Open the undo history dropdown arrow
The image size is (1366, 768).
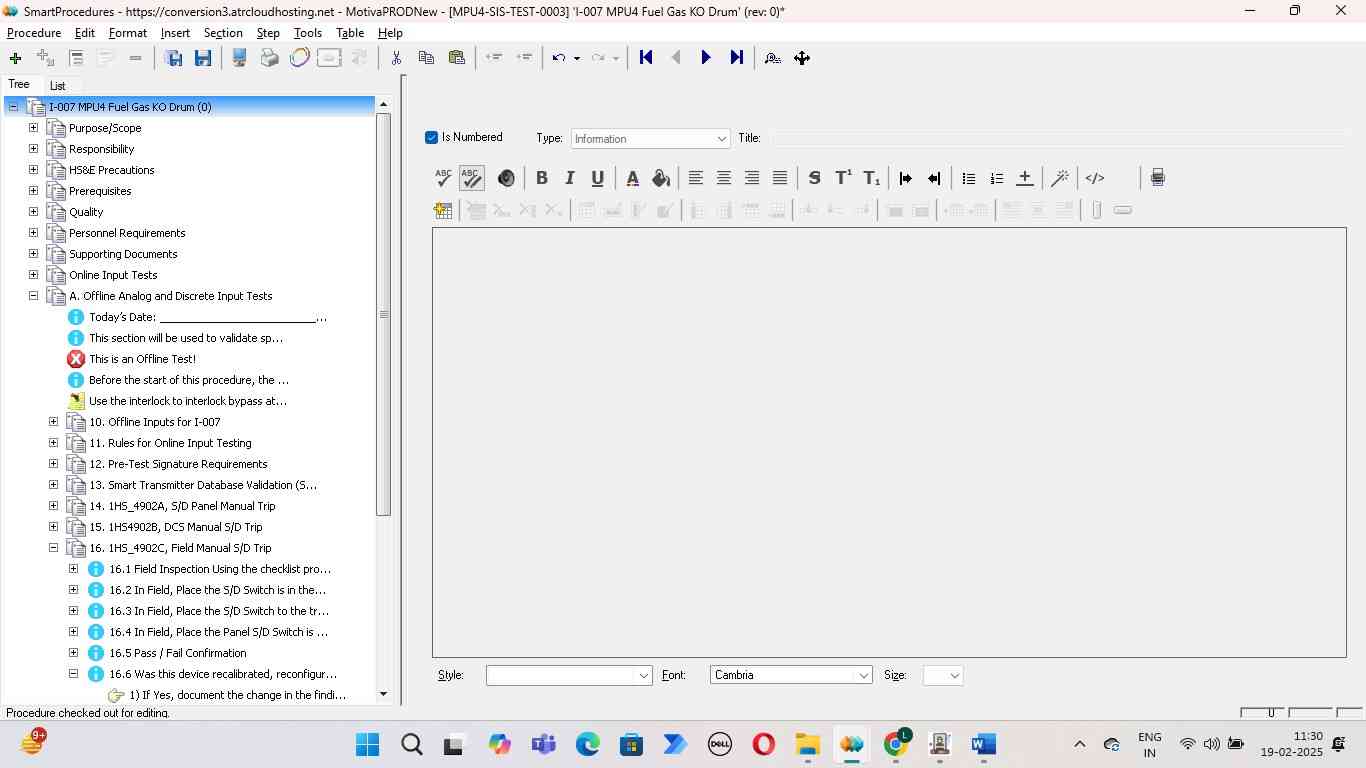(576, 58)
